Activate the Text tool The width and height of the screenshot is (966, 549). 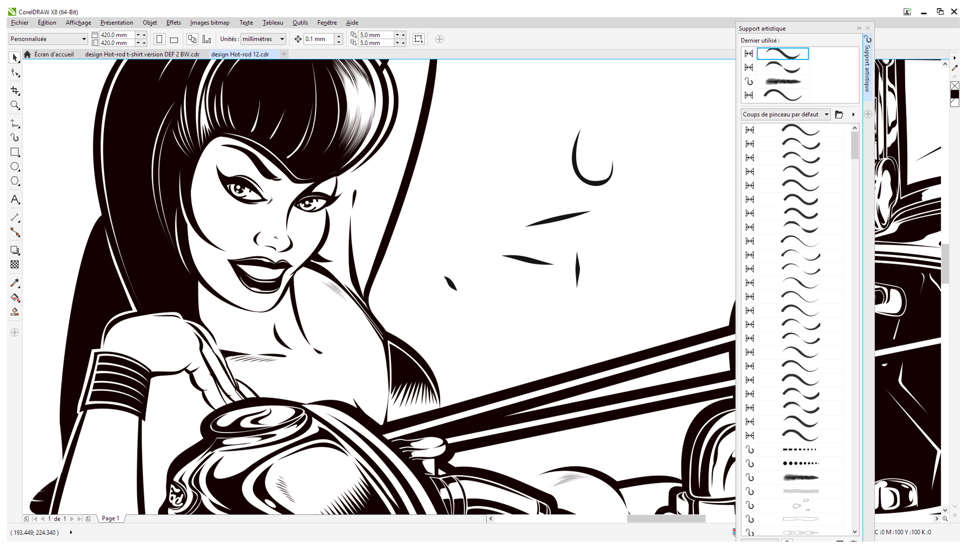tap(15, 199)
